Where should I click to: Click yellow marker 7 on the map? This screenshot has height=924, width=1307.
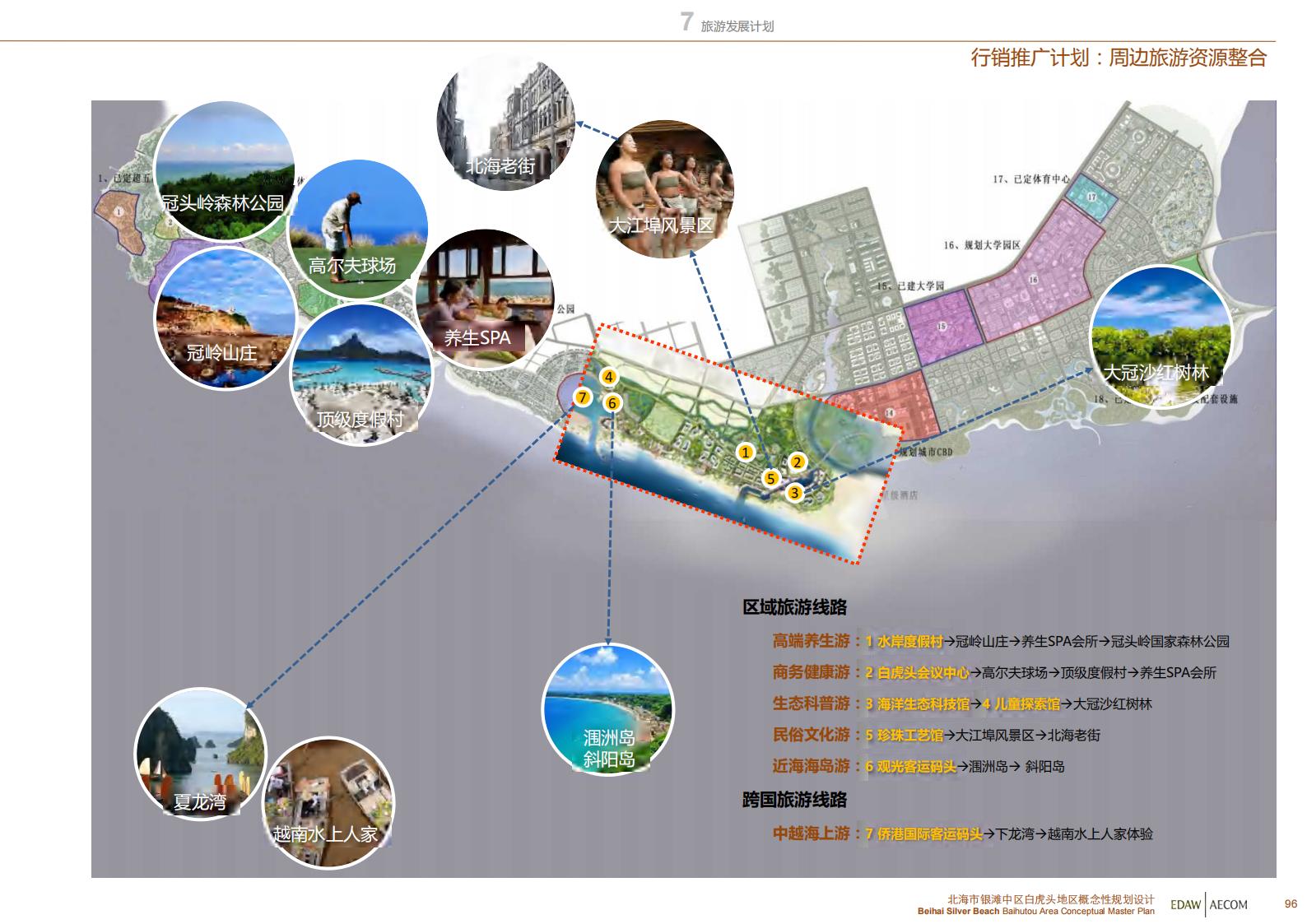coord(583,397)
